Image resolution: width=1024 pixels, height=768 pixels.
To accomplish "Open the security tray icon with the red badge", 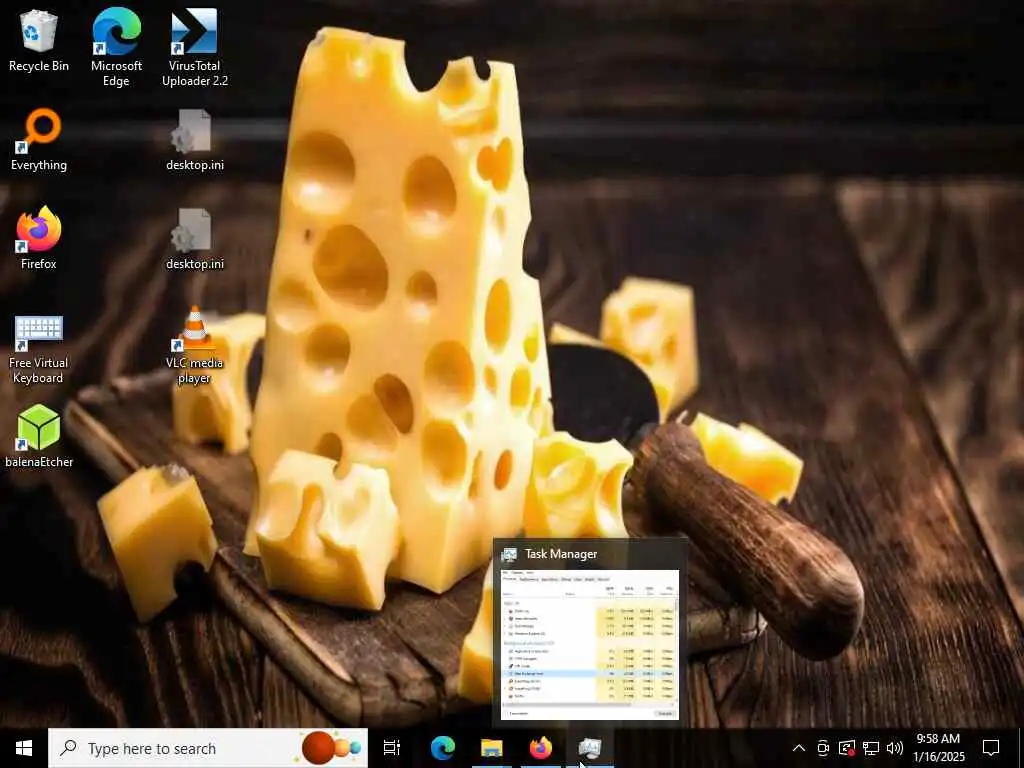I will point(847,748).
